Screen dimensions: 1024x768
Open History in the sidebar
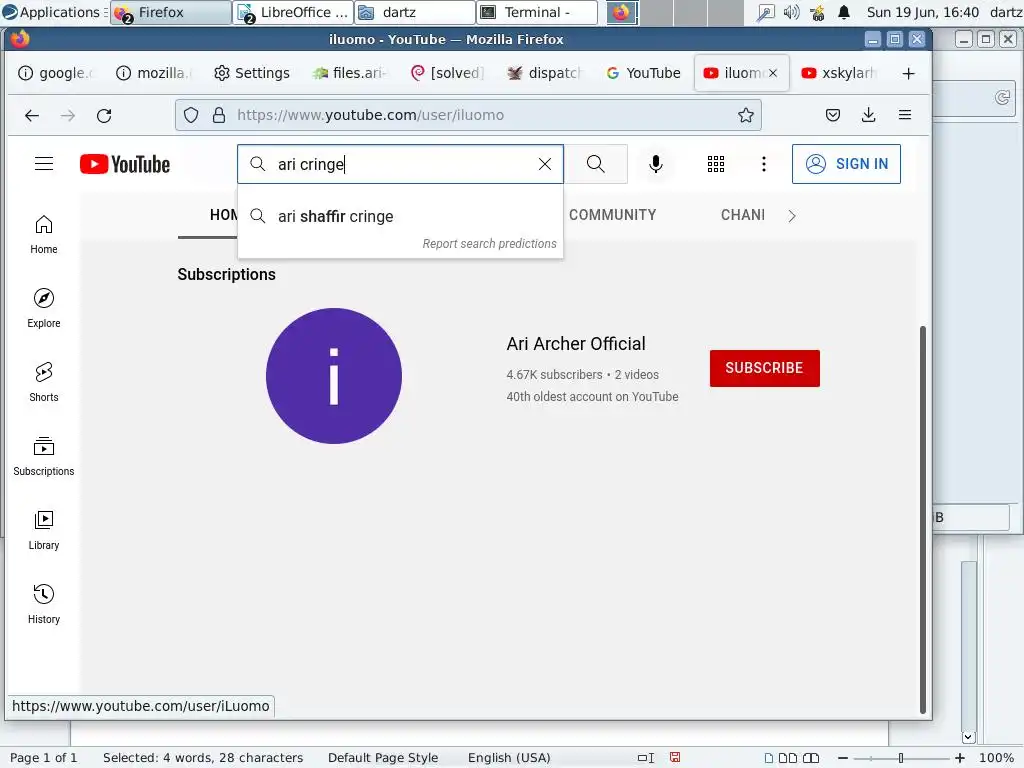tap(44, 604)
